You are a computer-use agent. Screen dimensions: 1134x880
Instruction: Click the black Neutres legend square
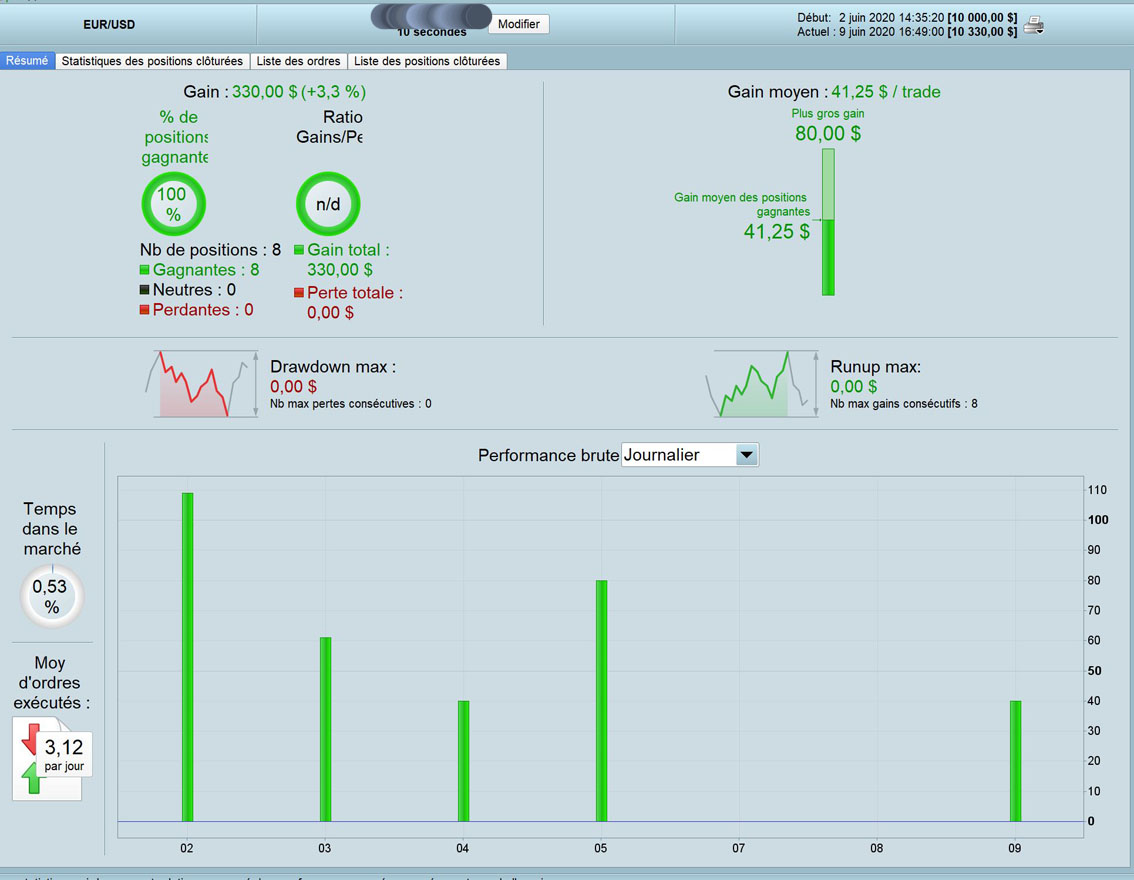(145, 290)
